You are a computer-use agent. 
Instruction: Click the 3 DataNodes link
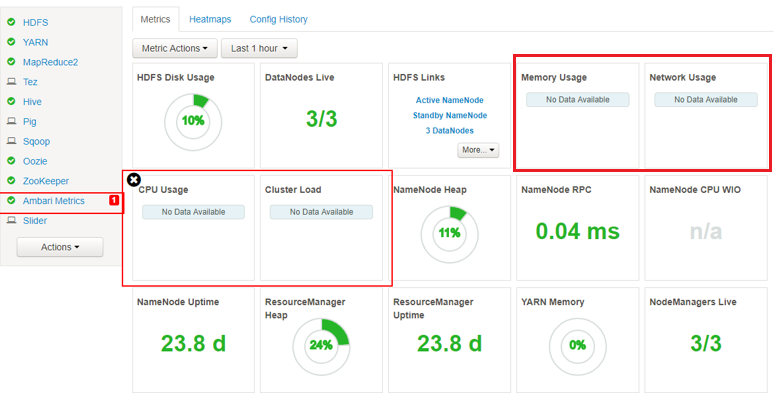click(x=450, y=131)
